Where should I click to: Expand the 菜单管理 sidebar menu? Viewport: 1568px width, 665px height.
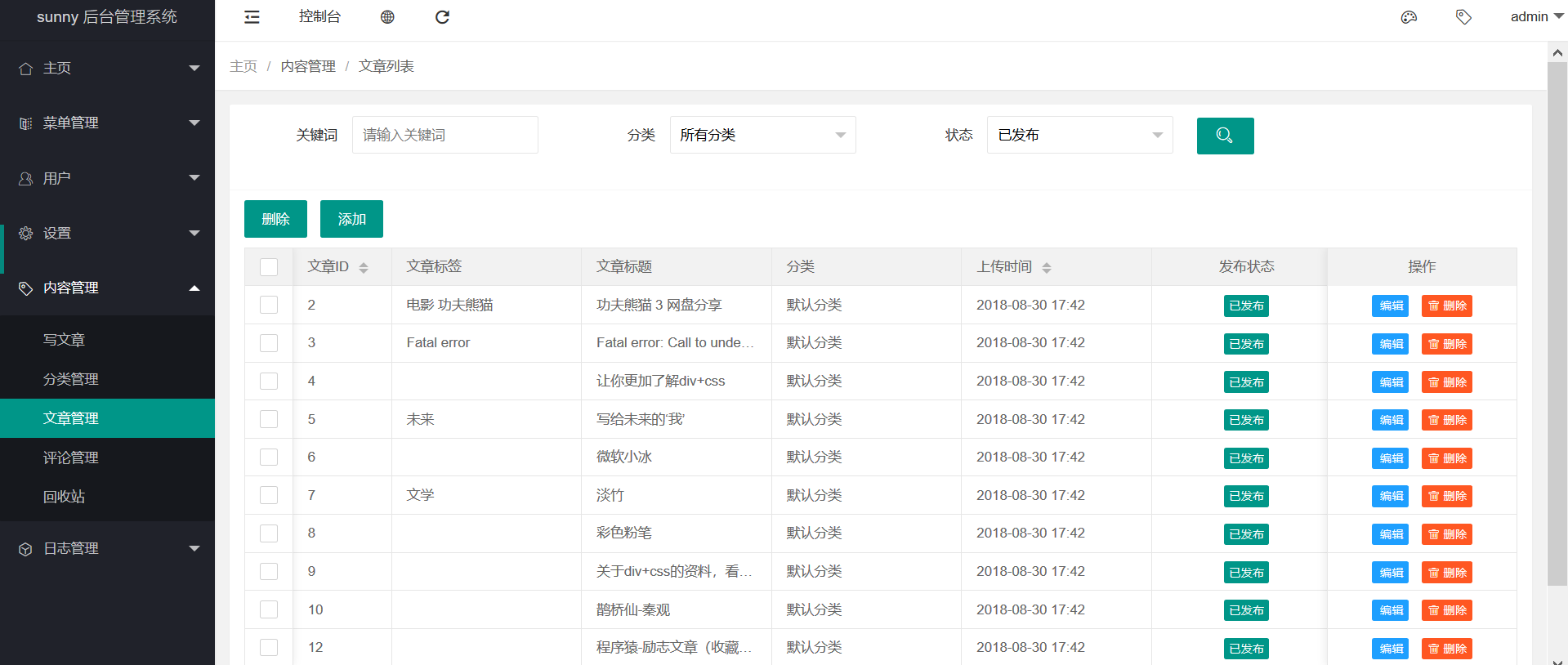(107, 123)
